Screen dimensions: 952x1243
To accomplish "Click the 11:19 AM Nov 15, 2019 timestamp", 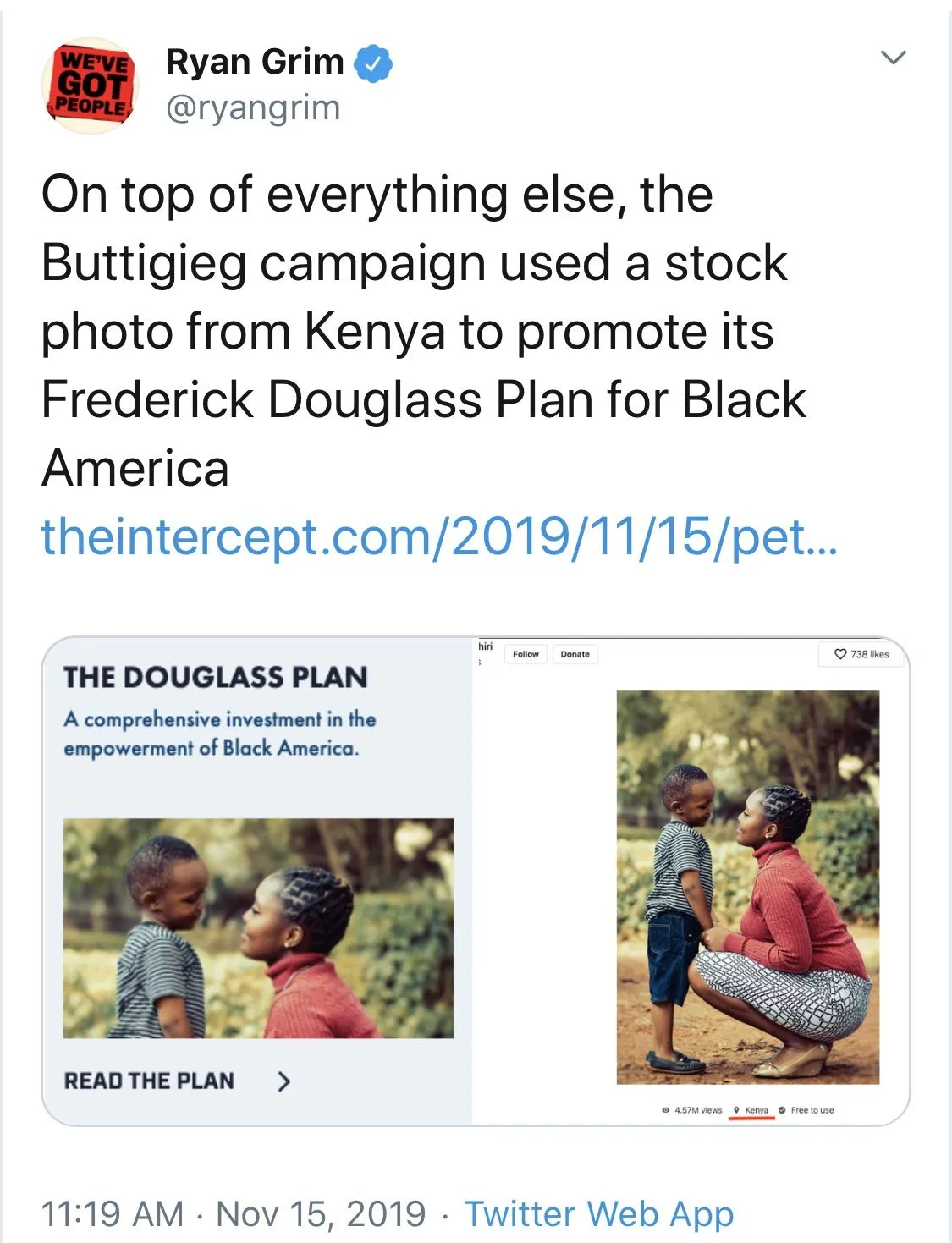I will (233, 1213).
